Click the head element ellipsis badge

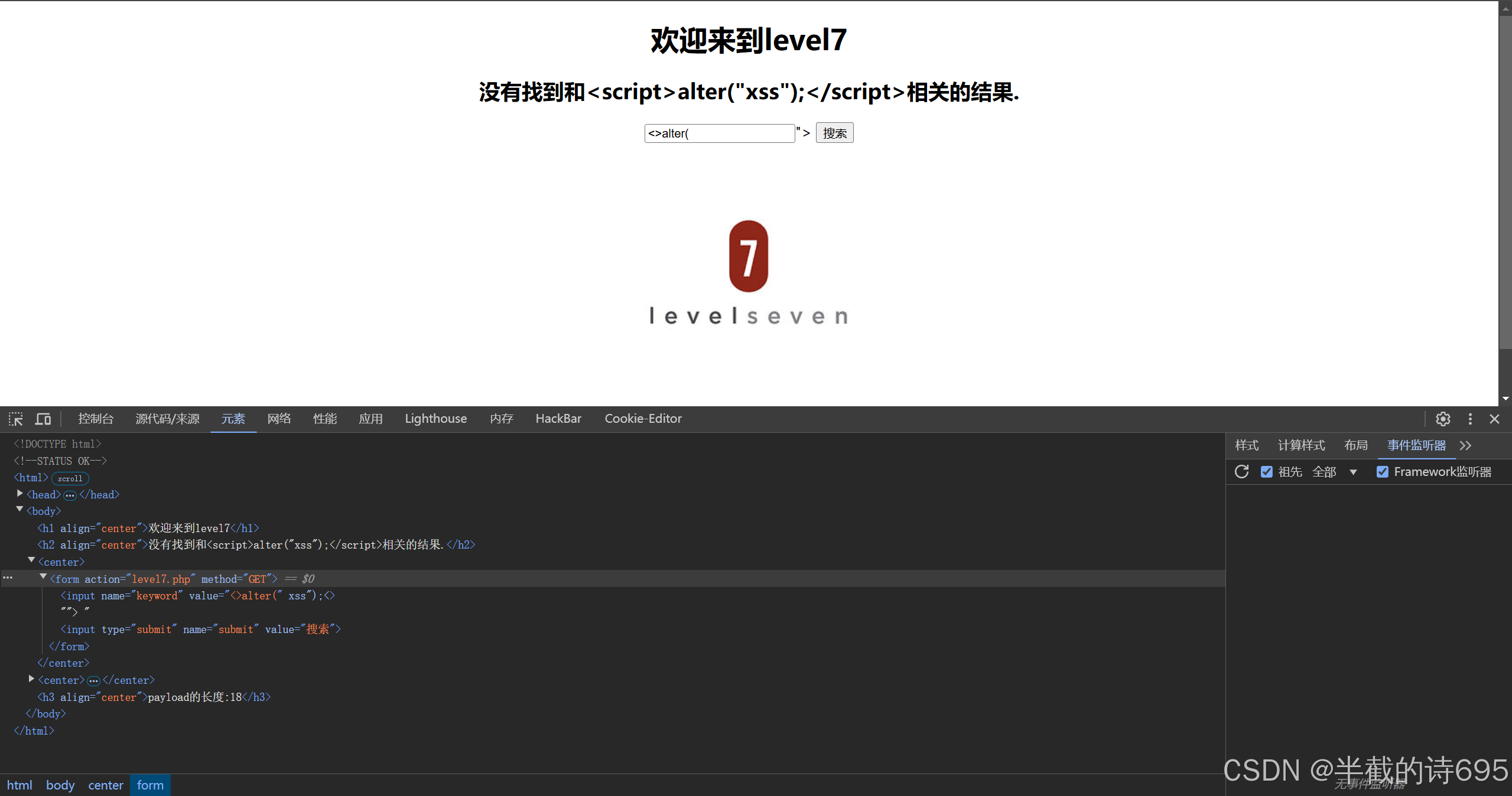tap(70, 495)
